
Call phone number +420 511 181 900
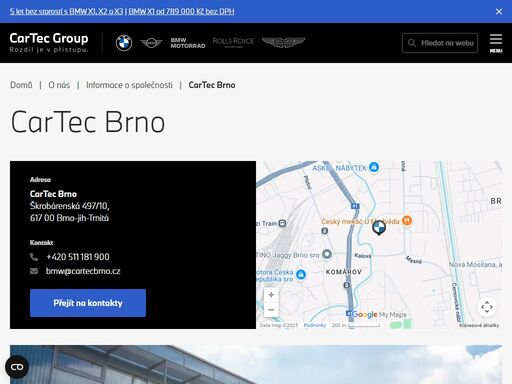(x=78, y=257)
